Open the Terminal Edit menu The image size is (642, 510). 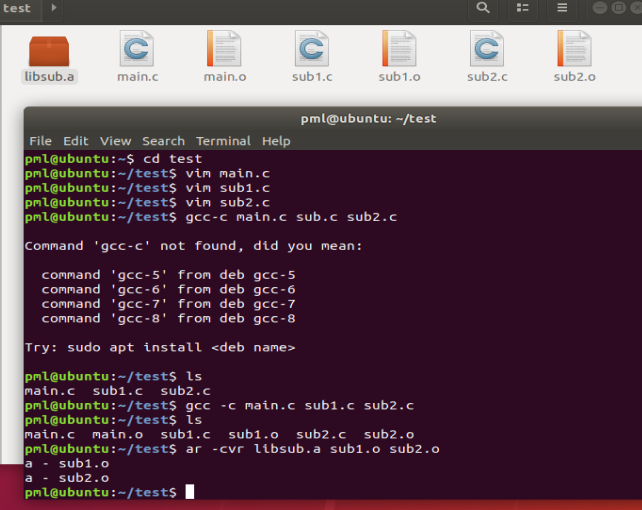click(x=76, y=141)
